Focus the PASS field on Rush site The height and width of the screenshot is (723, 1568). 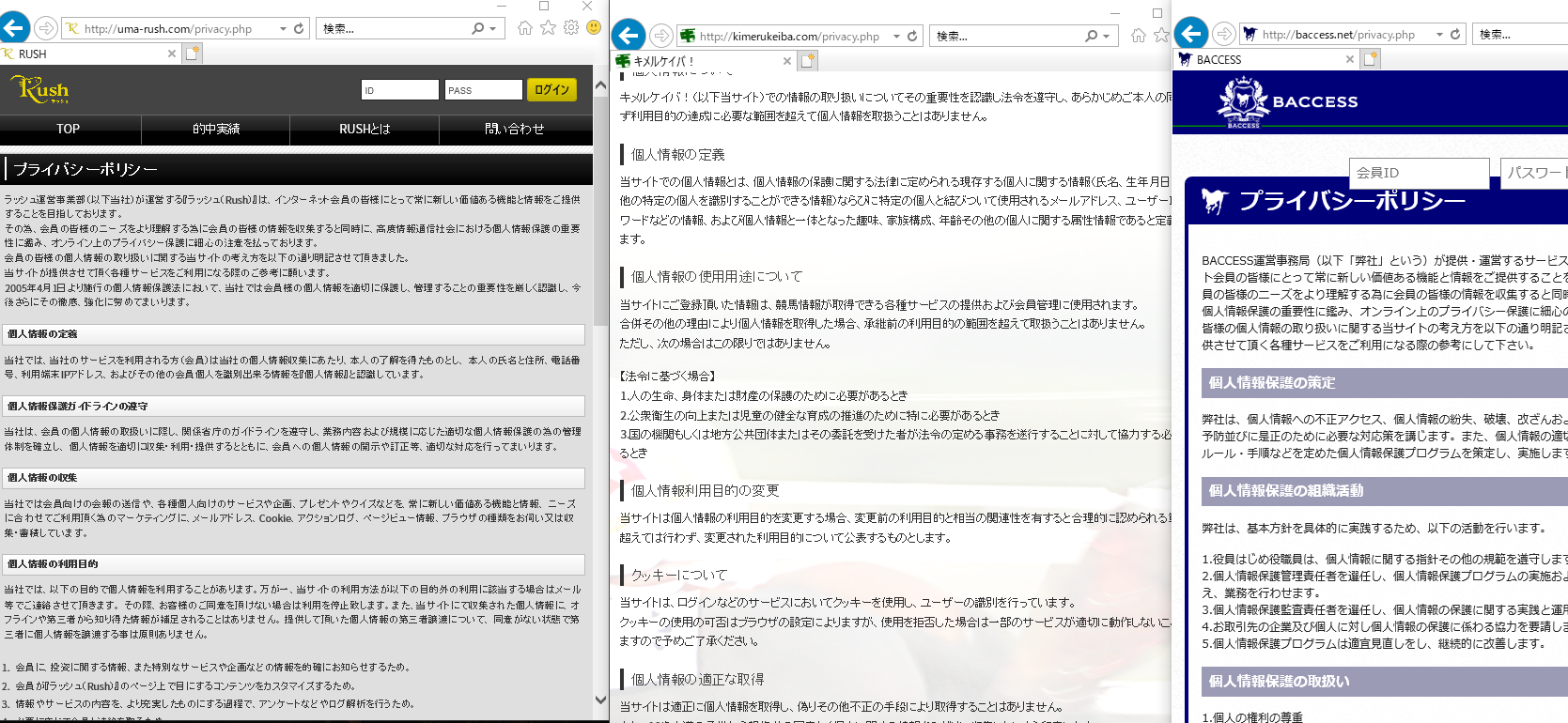(x=484, y=90)
